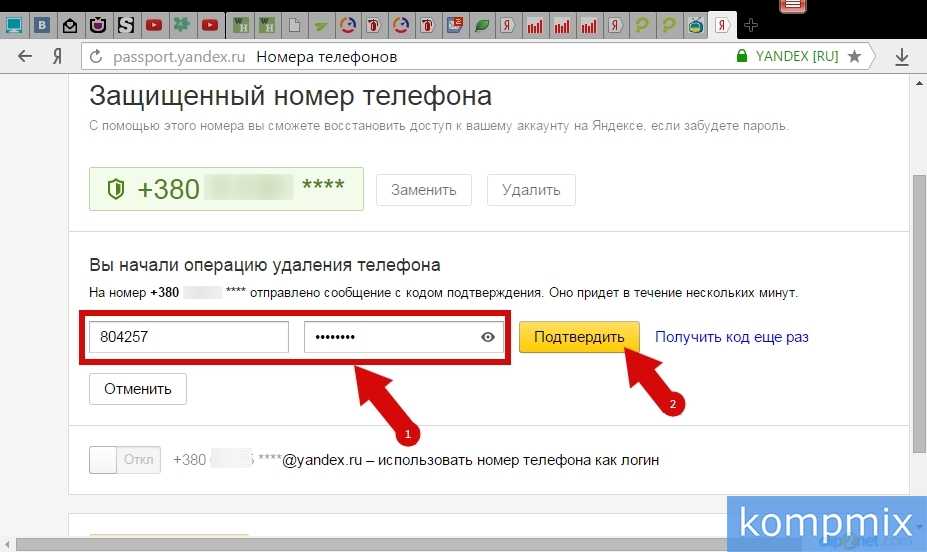Switch to the bold S icon tab
Screen dimensions: 927x552
pyautogui.click(x=125, y=25)
